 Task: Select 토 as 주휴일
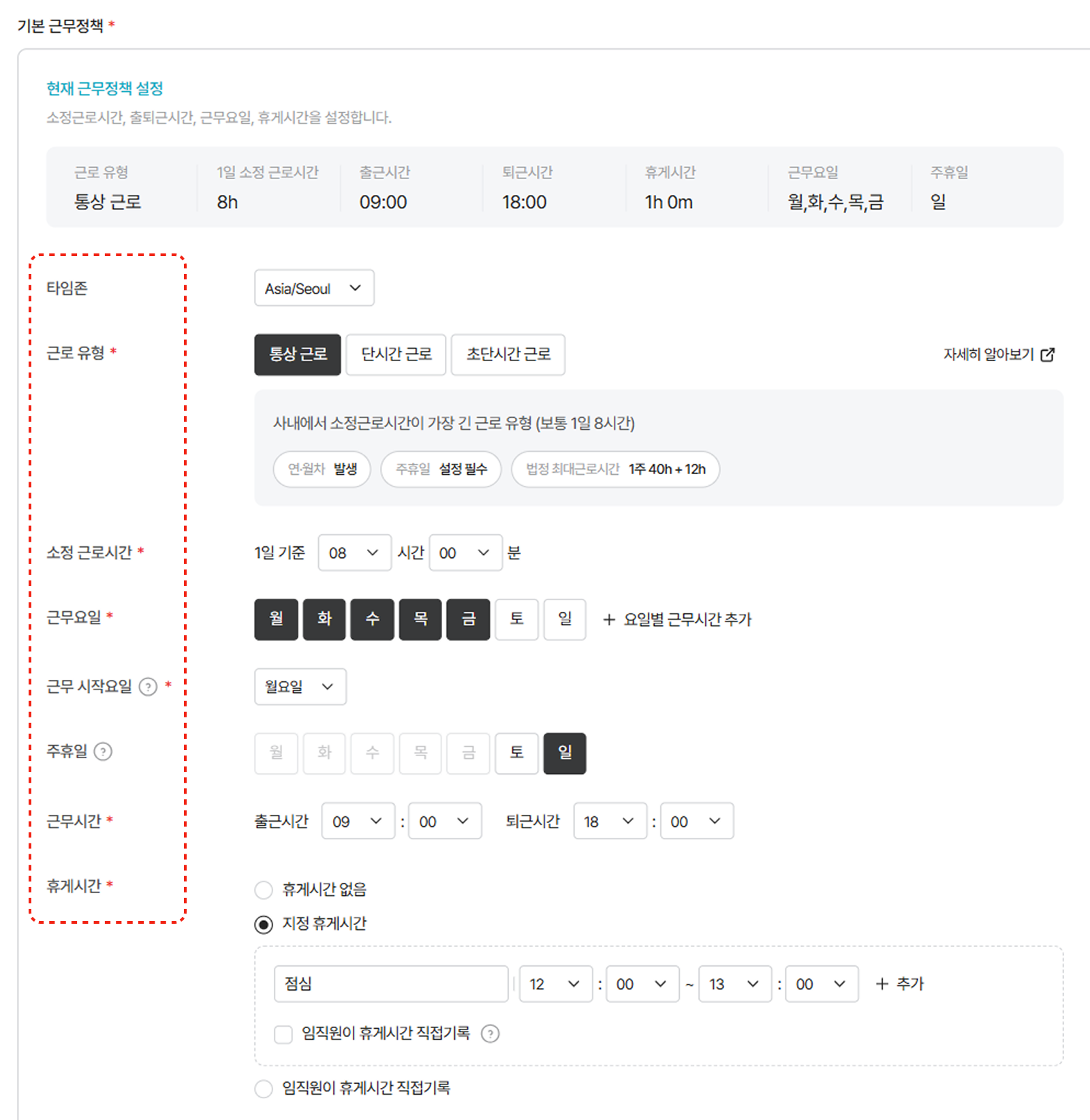517,753
